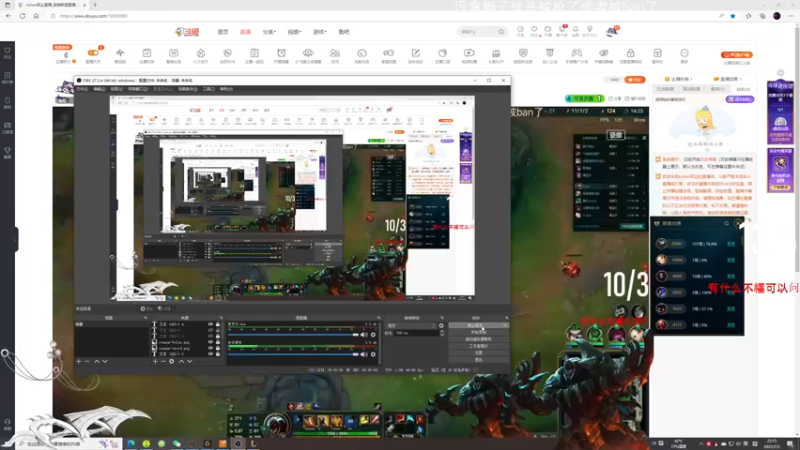Click the crossed-eye hide icon in streamer toolbar
800x450 pixels.
pyautogui.click(x=604, y=53)
